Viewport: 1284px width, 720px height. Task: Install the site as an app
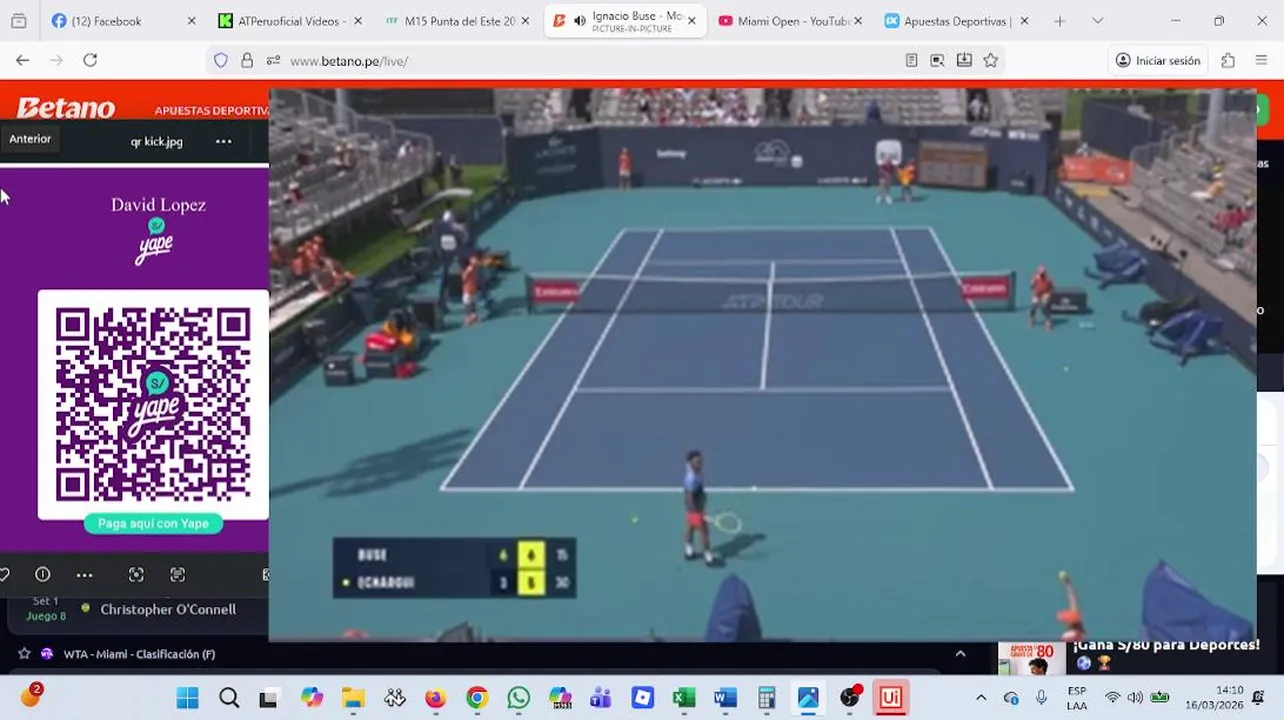[964, 61]
